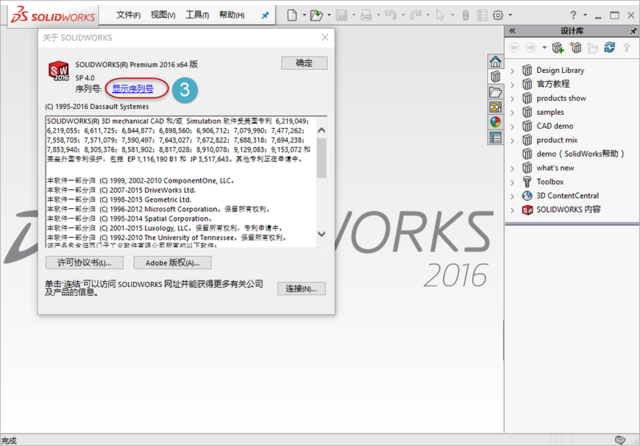Image resolution: width=640 pixels, height=446 pixels.
Task: Expand the 官方教程 folder
Action: 513,84
